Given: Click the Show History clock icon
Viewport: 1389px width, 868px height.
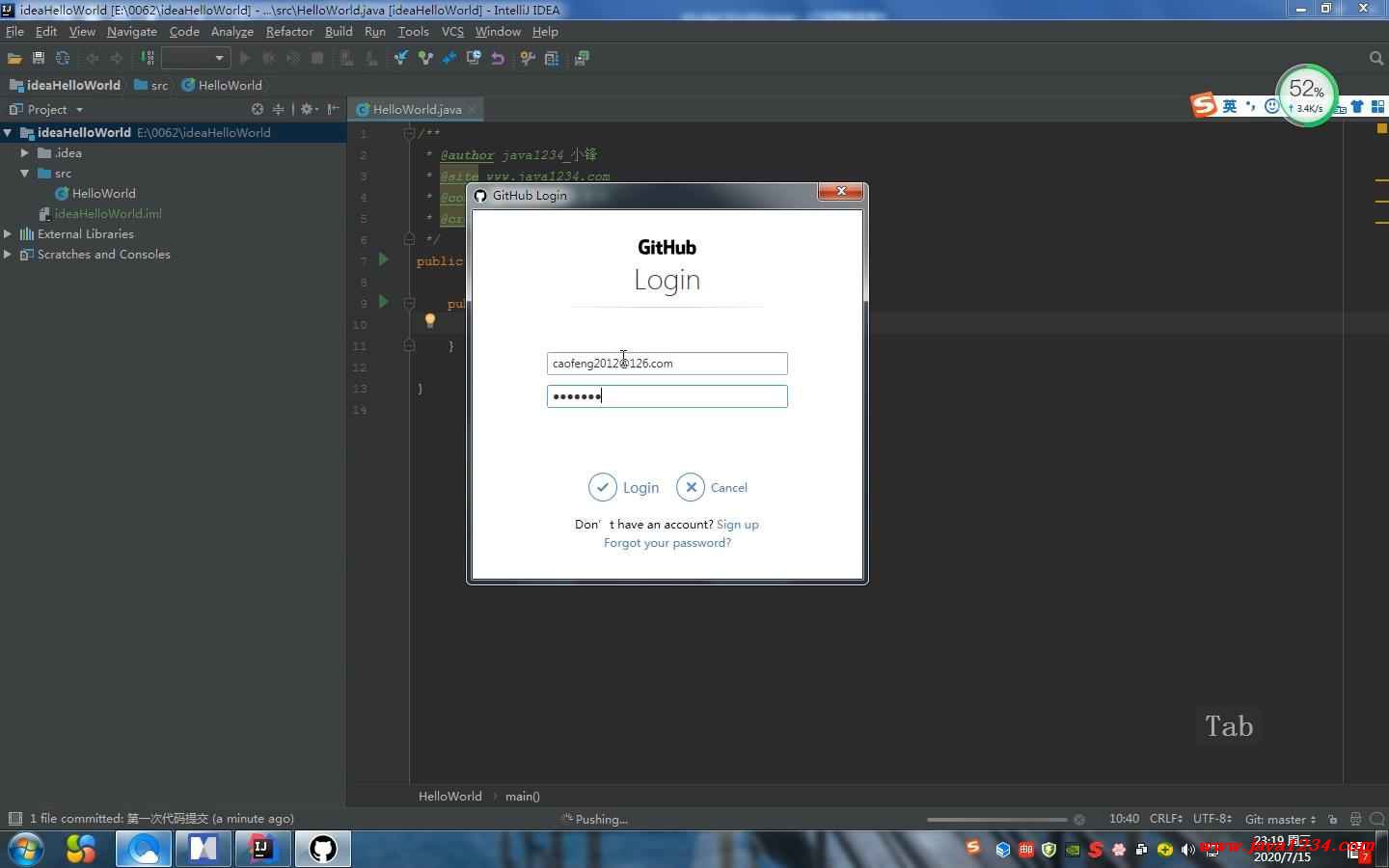Looking at the screenshot, I should pyautogui.click(x=474, y=58).
